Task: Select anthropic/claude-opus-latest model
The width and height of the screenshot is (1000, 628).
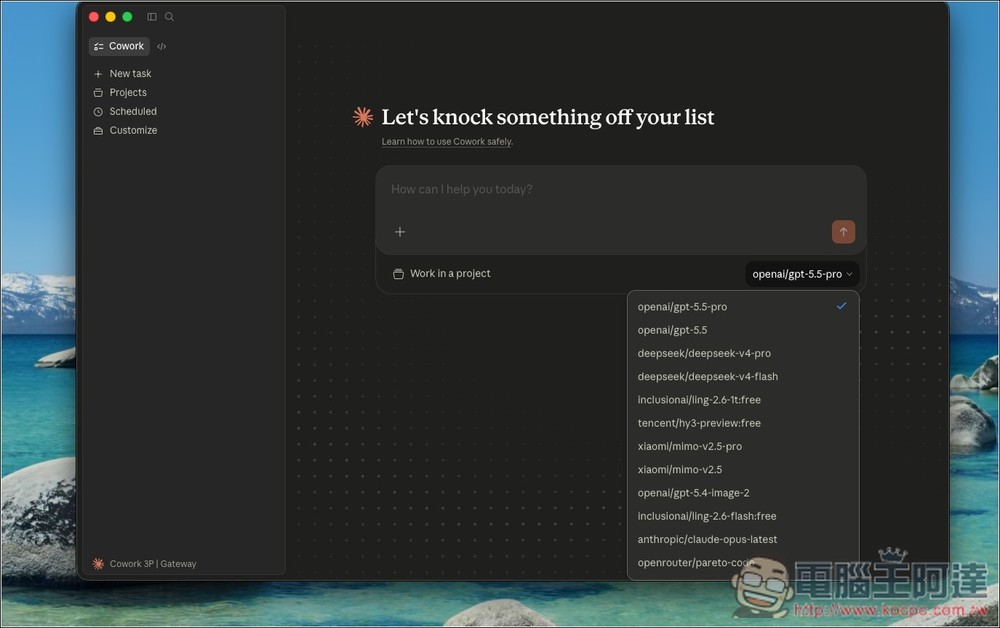Action: (x=707, y=539)
